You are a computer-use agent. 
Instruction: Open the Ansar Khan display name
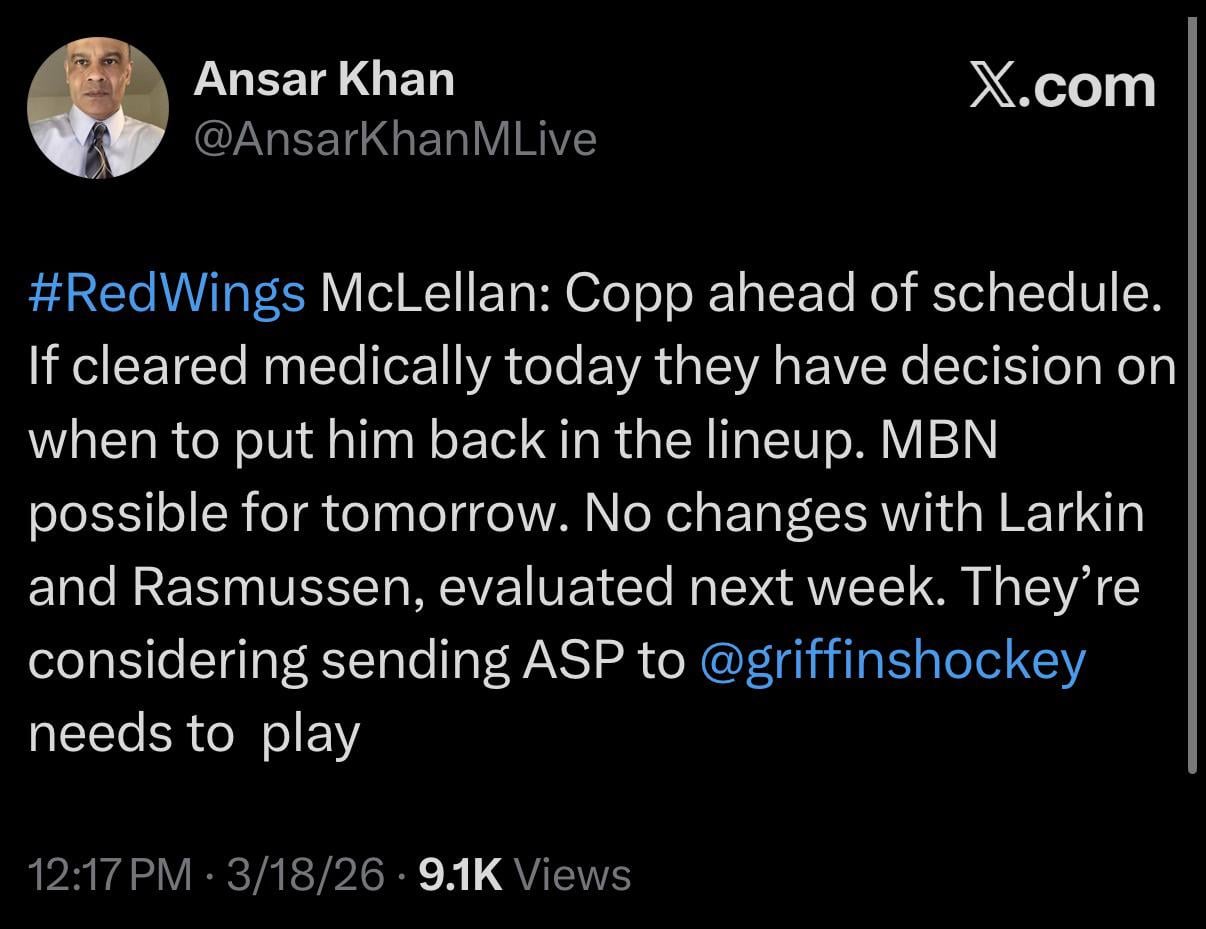point(323,79)
